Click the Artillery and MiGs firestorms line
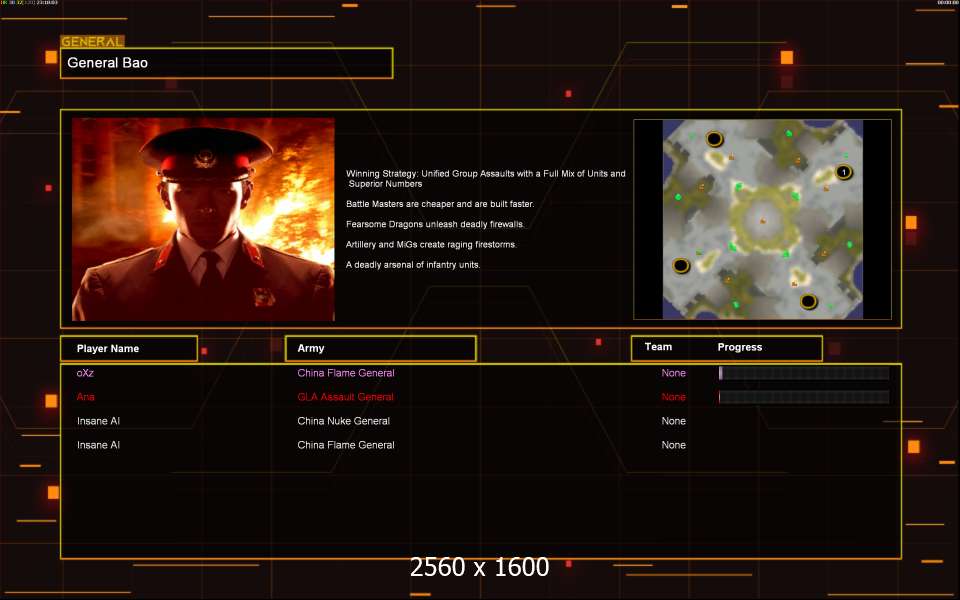The width and height of the screenshot is (960, 600). click(x=432, y=244)
